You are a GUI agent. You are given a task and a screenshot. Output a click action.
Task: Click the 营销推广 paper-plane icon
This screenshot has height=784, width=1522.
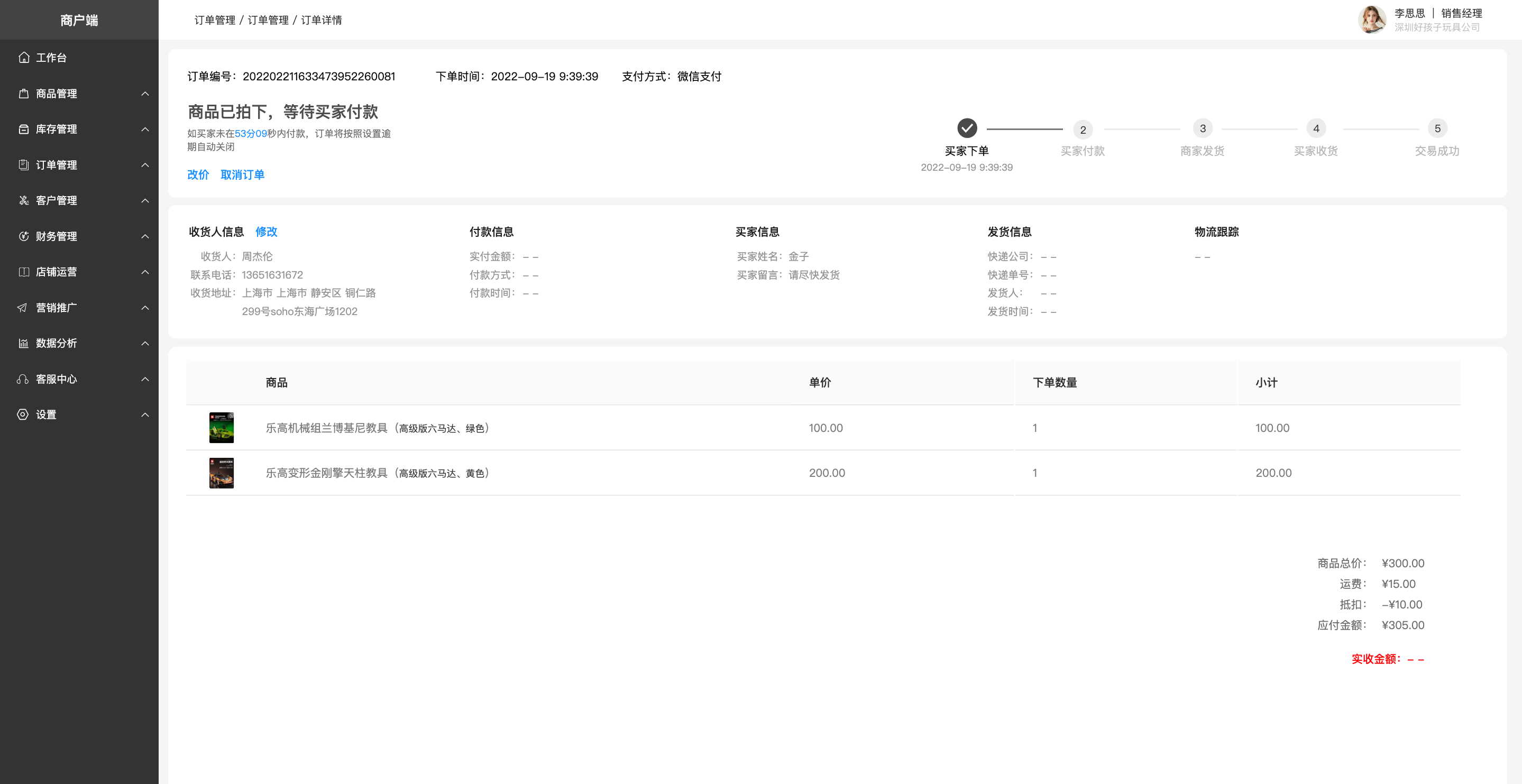[x=22, y=307]
